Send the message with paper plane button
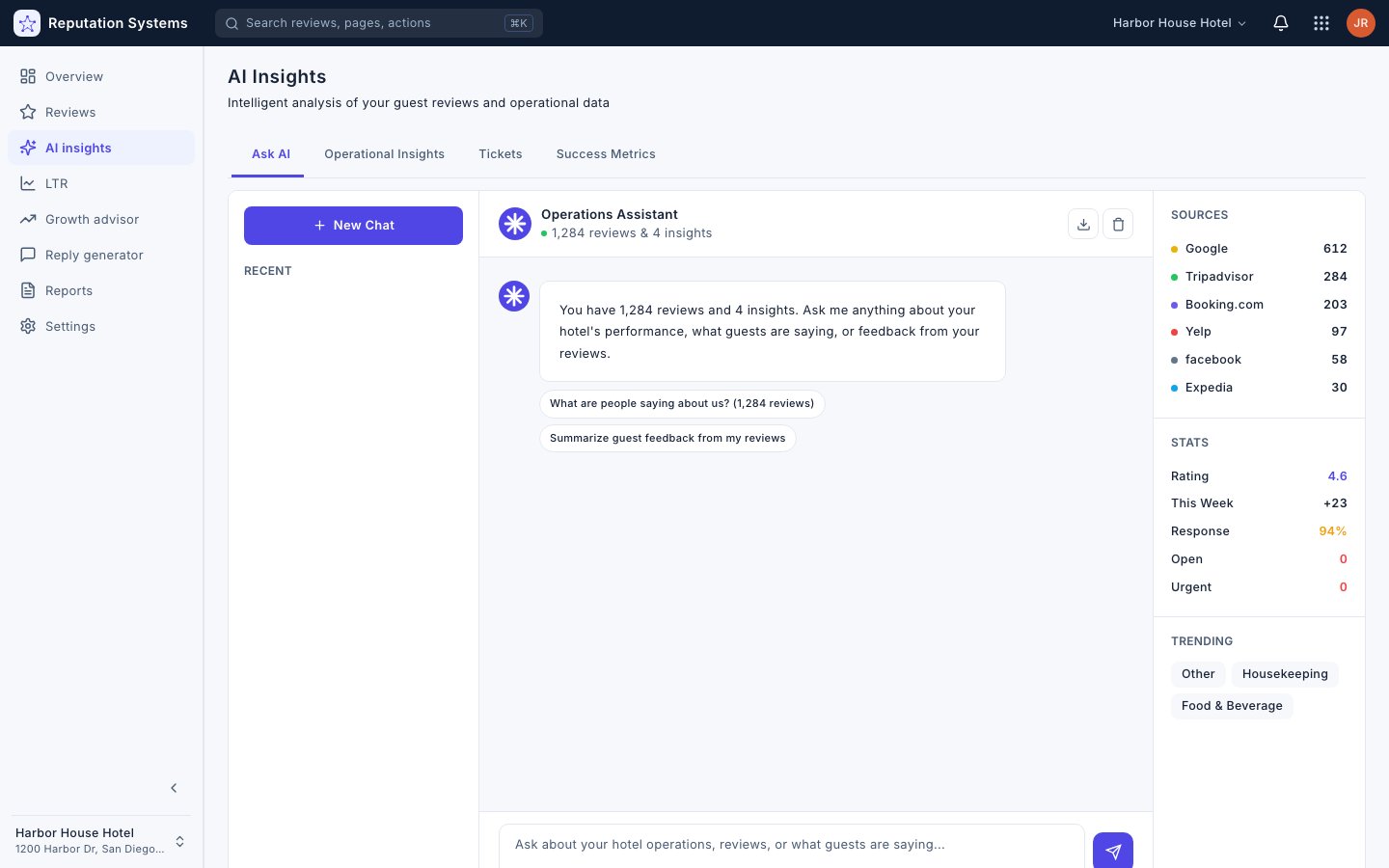1389x868 pixels. click(1113, 851)
